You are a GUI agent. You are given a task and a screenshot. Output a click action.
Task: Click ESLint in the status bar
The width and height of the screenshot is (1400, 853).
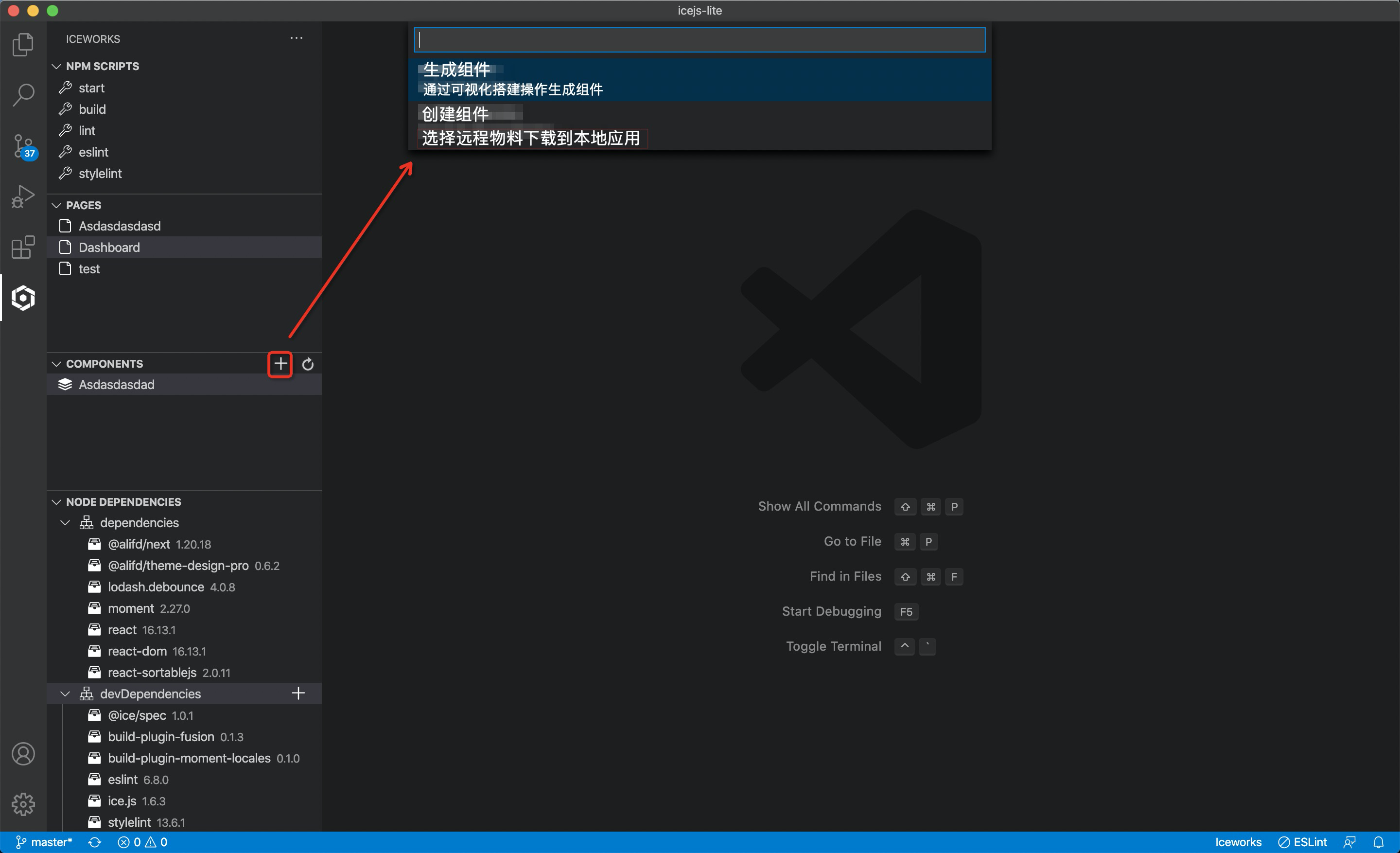pyautogui.click(x=1303, y=842)
